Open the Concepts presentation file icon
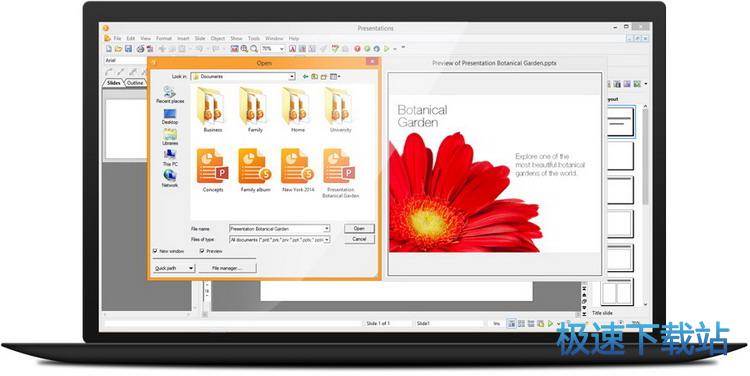The image size is (750, 376). click(212, 166)
